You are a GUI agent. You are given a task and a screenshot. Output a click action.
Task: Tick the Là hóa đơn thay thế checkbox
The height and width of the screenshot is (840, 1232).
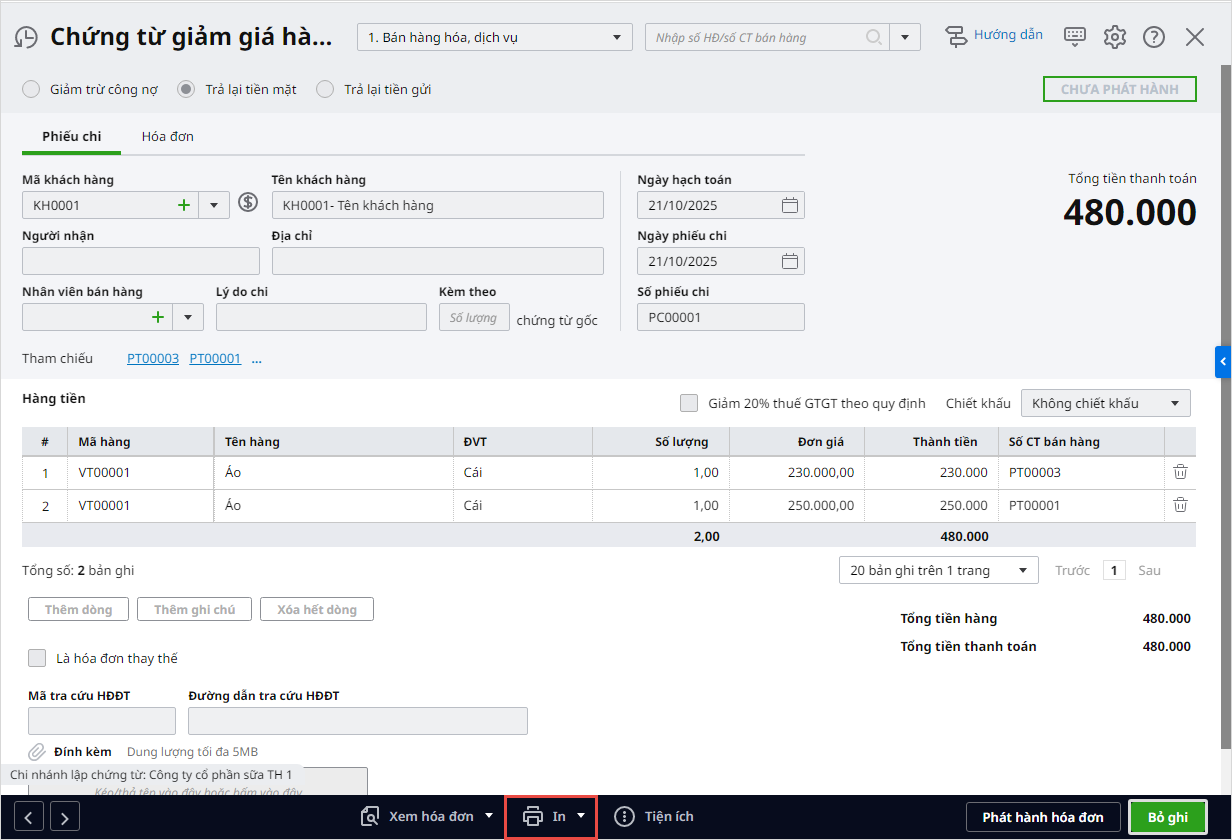(x=37, y=658)
